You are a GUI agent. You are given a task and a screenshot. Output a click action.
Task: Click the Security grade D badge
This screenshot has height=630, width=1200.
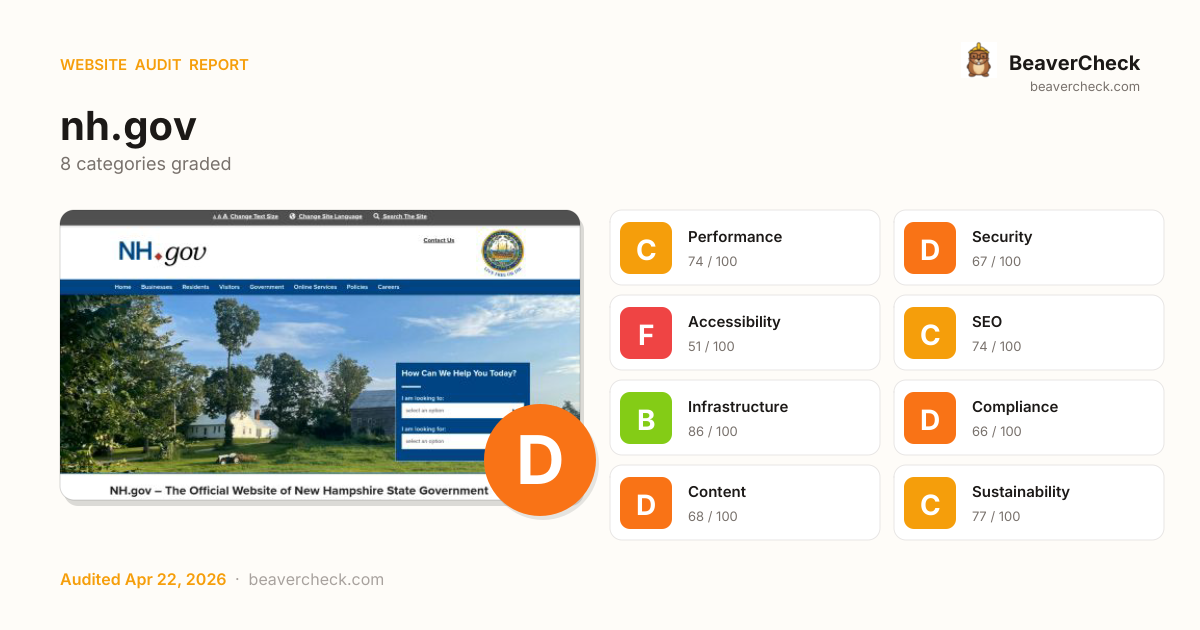point(930,248)
